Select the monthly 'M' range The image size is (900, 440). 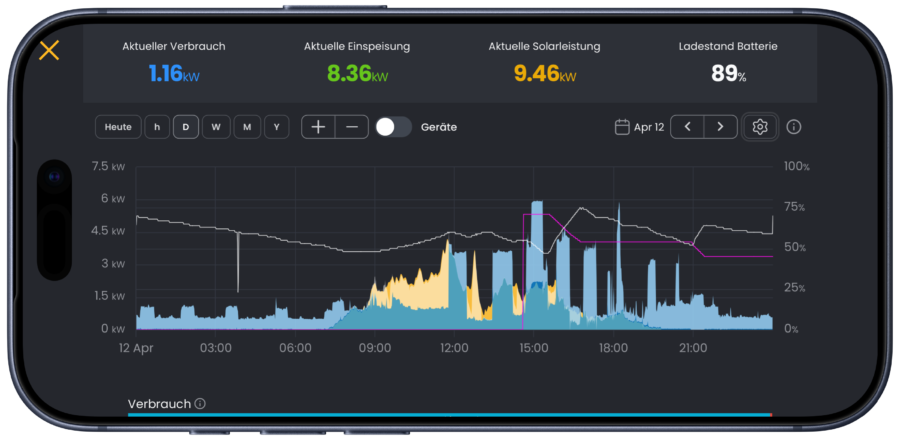coord(247,127)
